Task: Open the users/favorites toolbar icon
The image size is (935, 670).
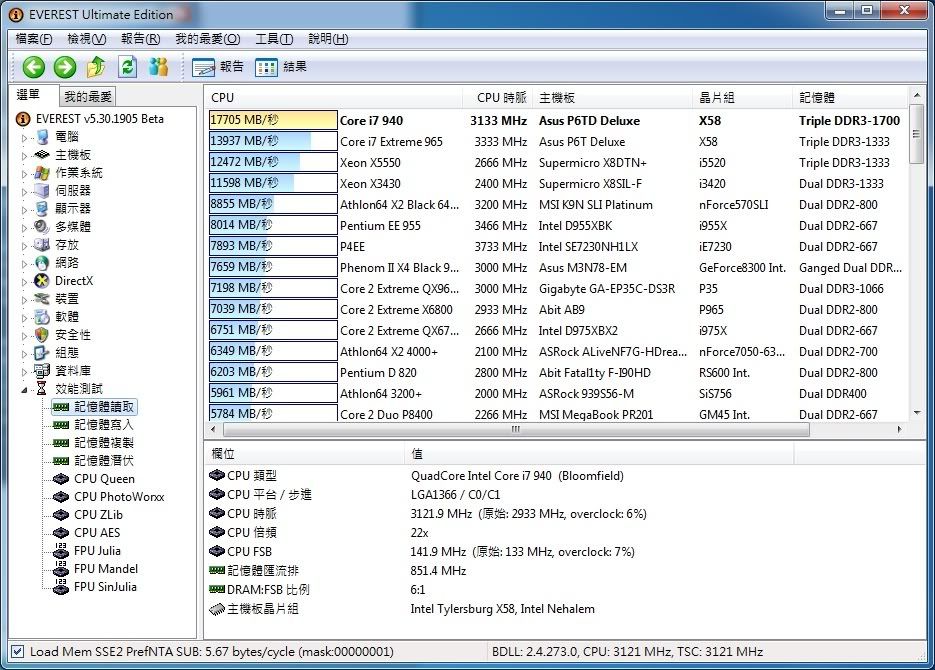Action: tap(159, 67)
